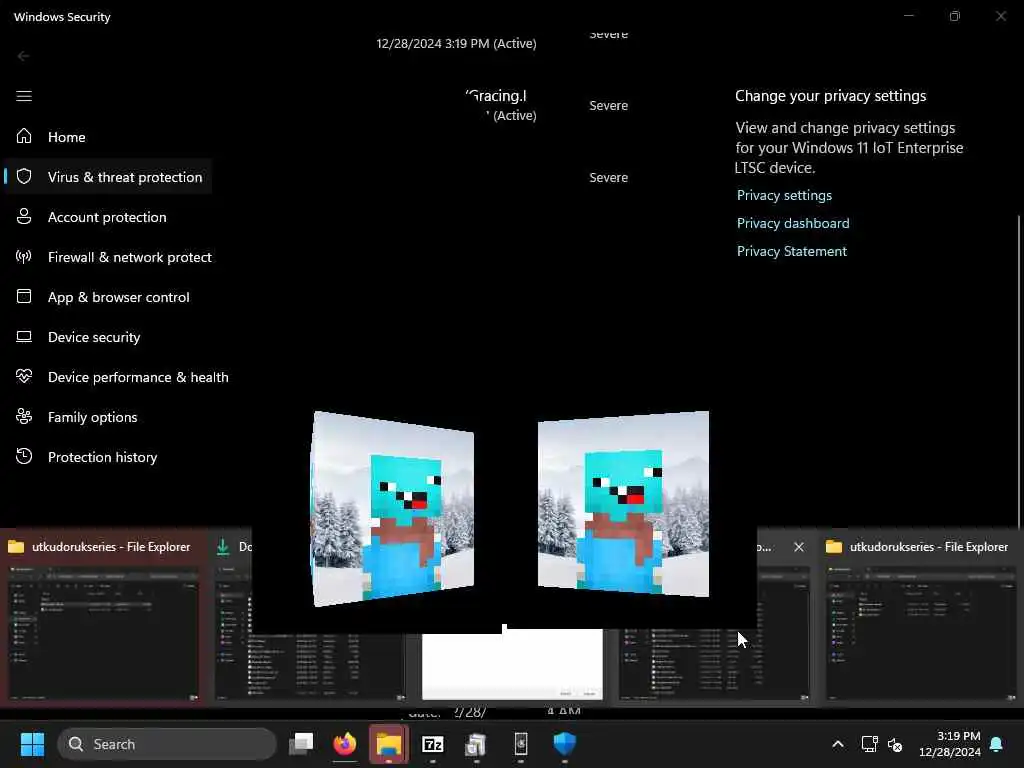
Task: Launch Firefox from the taskbar
Action: tap(345, 744)
